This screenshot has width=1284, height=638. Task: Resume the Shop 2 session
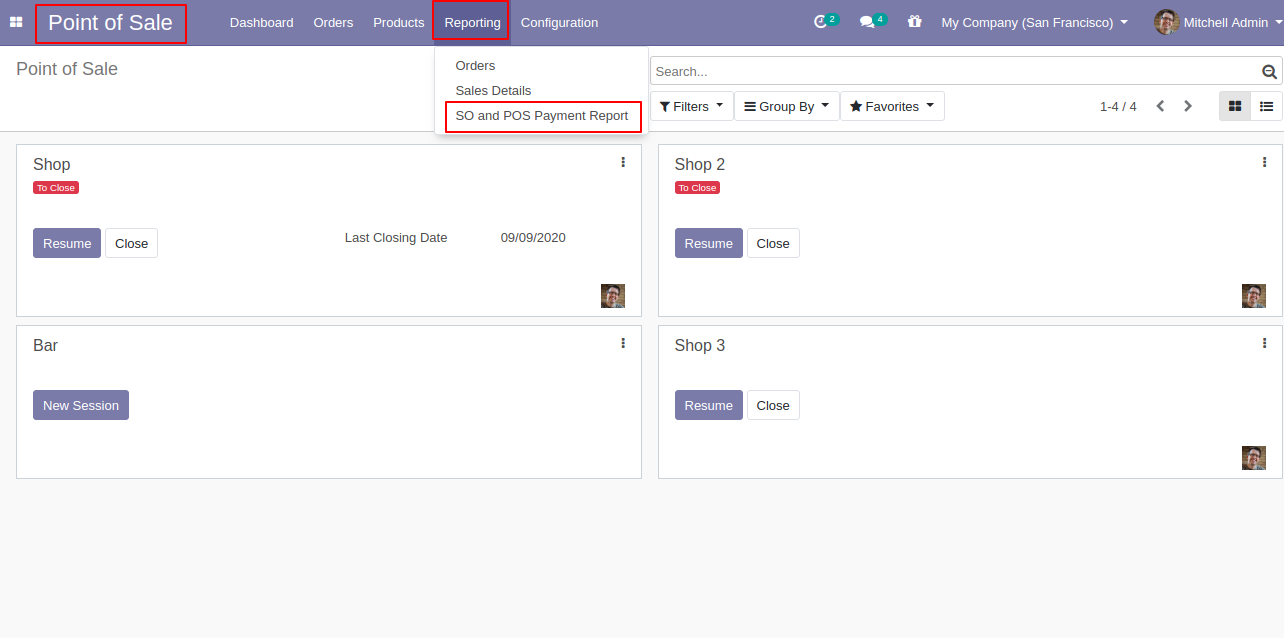tap(709, 243)
